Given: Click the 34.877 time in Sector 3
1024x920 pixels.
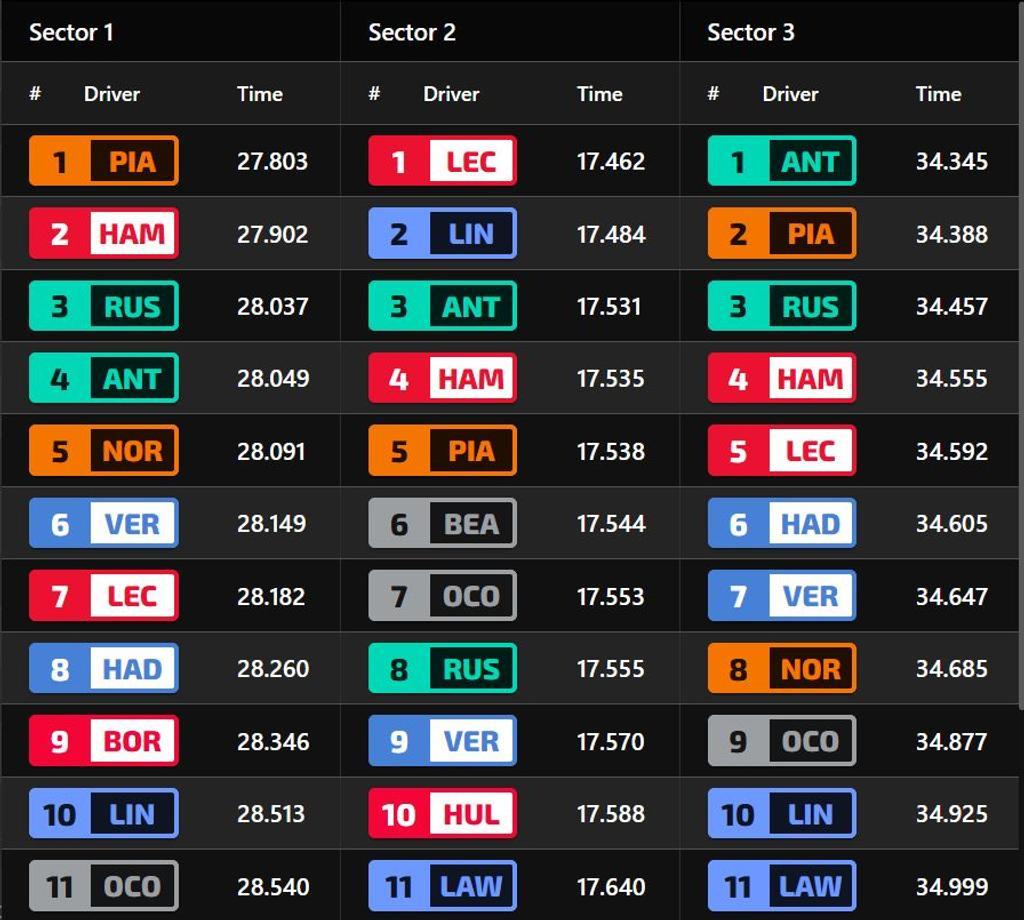Looking at the screenshot, I should point(952,741).
